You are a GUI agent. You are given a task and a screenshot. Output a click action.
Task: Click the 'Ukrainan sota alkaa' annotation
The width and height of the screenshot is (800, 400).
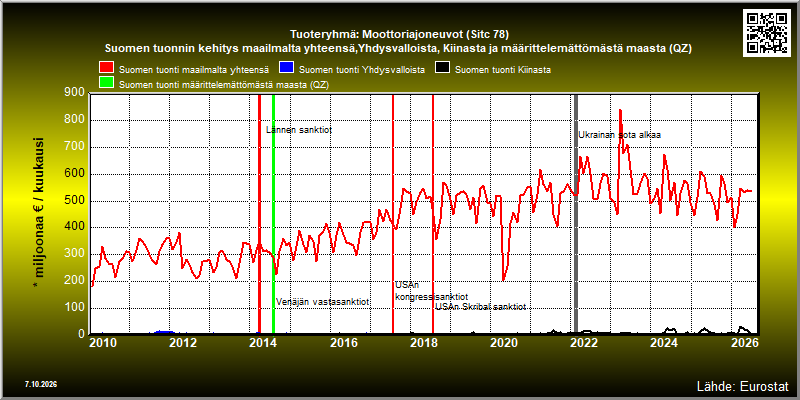click(619, 135)
